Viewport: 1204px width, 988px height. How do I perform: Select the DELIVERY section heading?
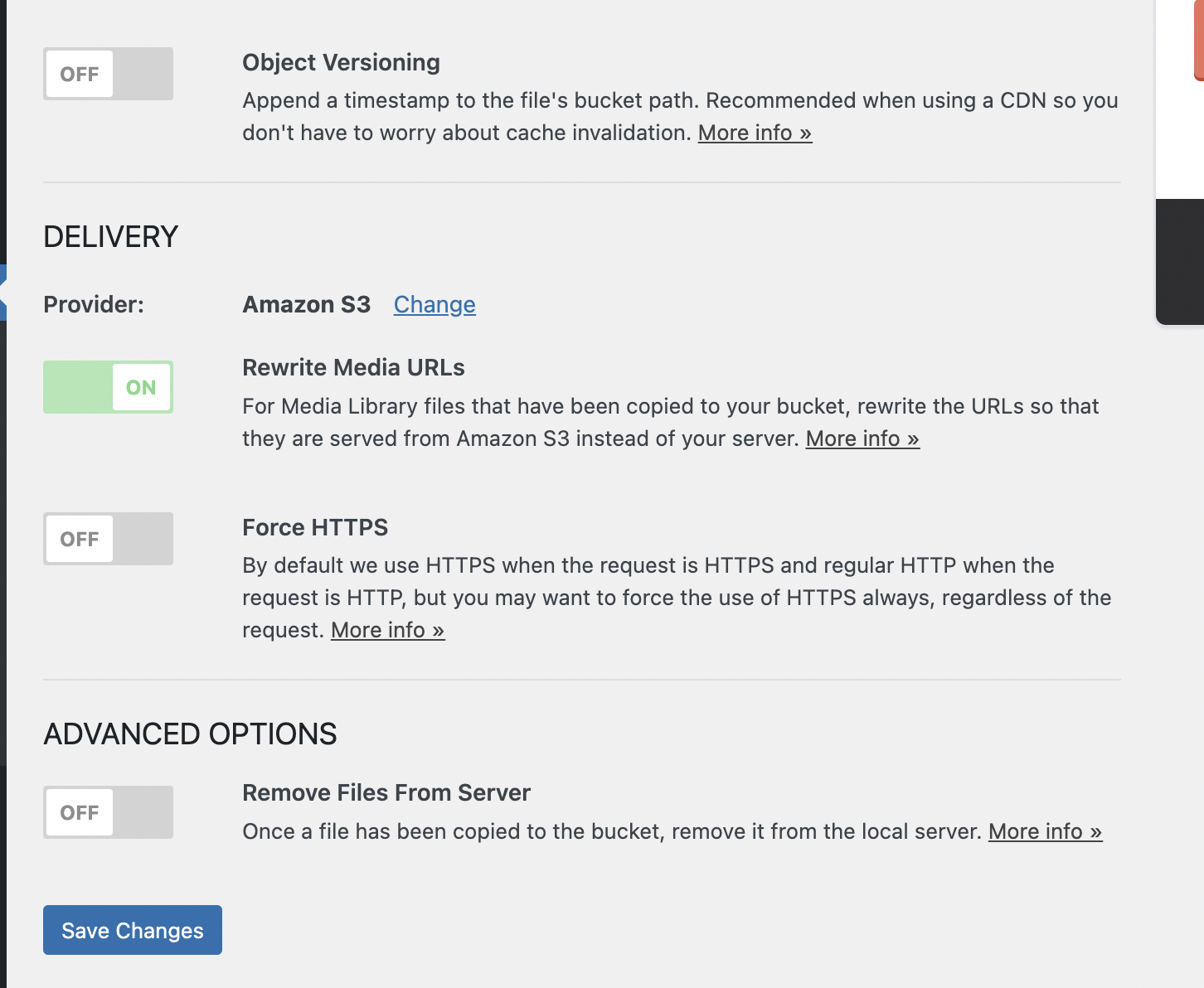coord(110,236)
